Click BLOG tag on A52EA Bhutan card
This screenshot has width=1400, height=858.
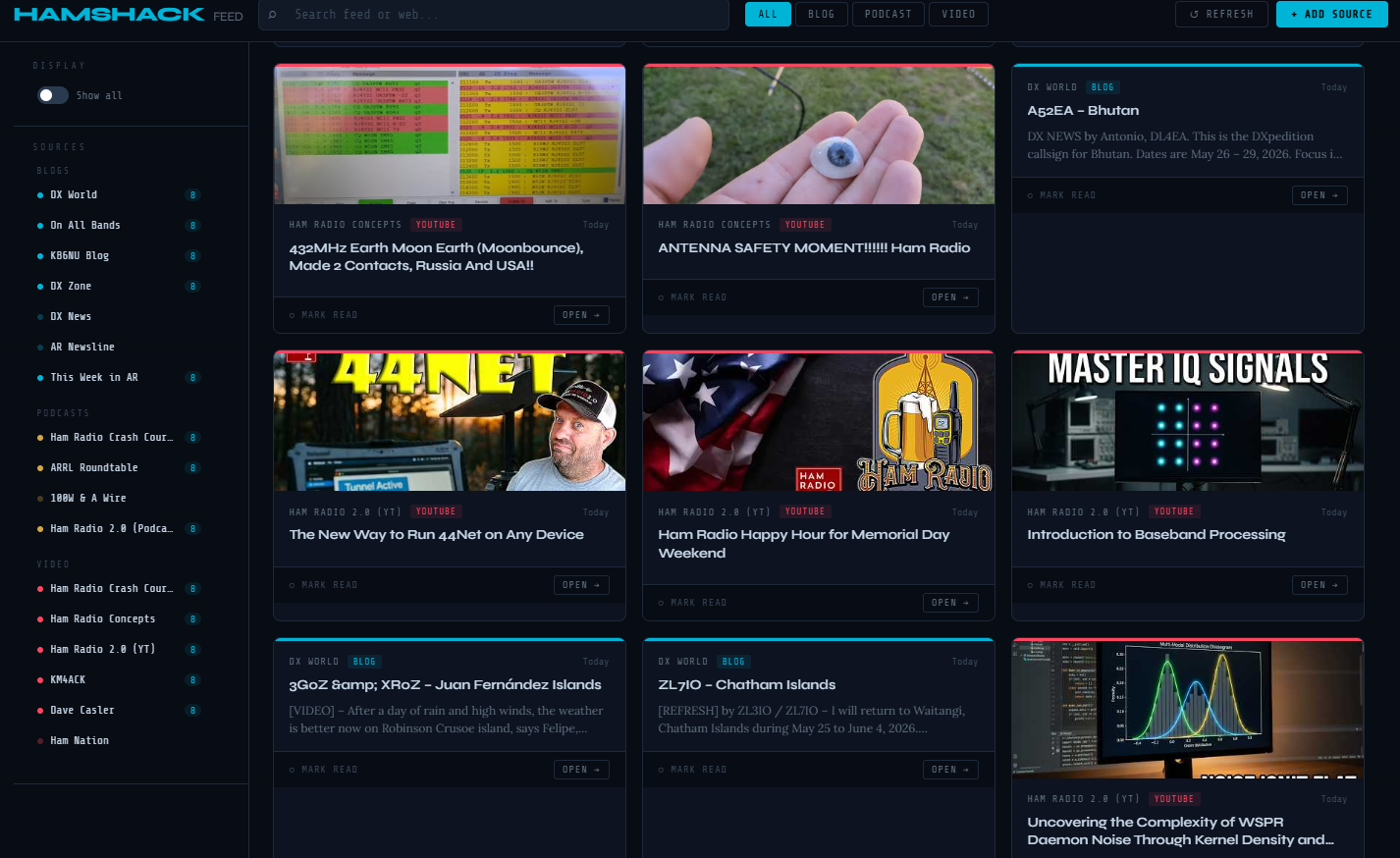pos(1103,87)
